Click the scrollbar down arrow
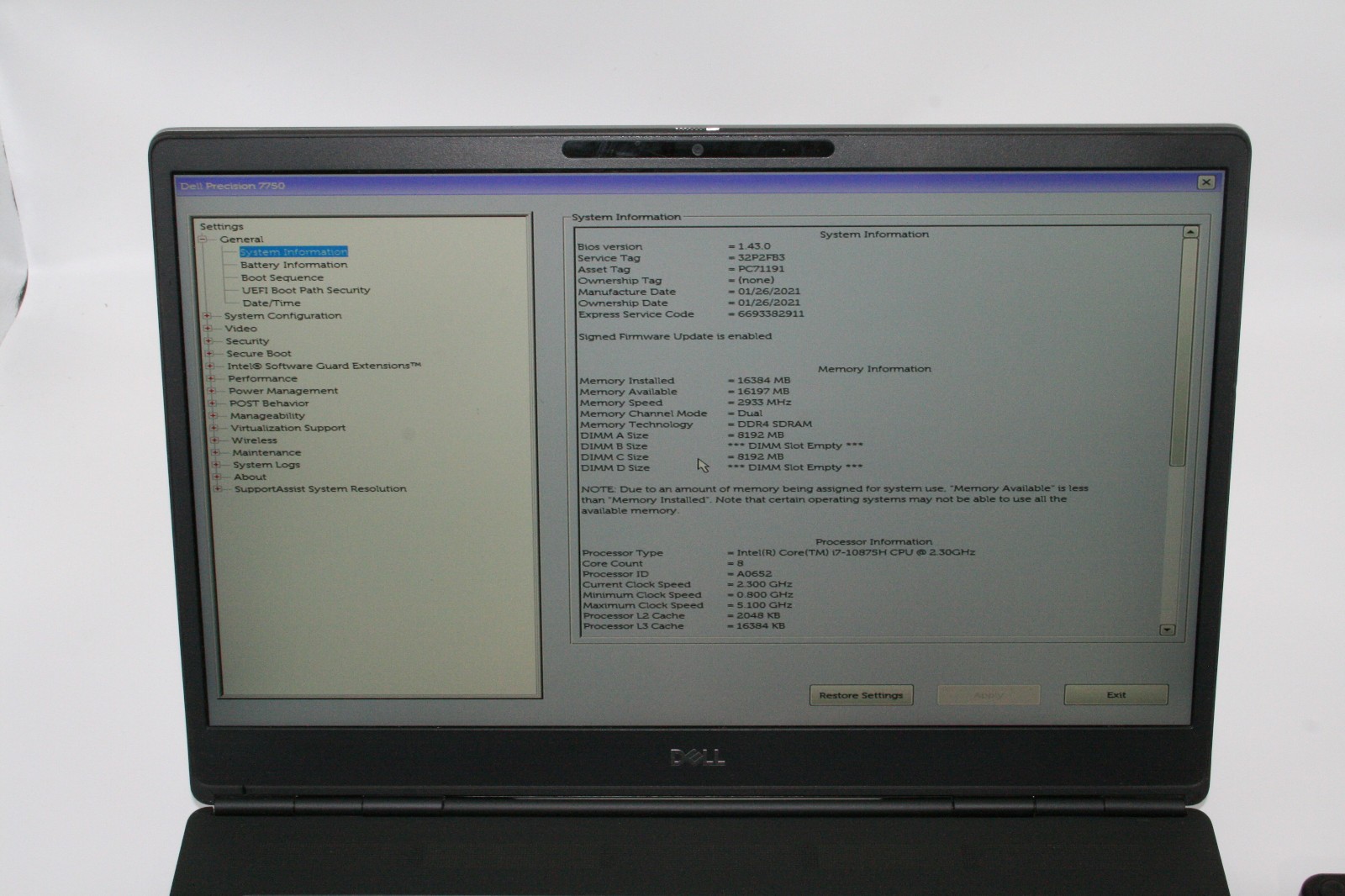This screenshot has width=1345, height=896. [x=1166, y=630]
